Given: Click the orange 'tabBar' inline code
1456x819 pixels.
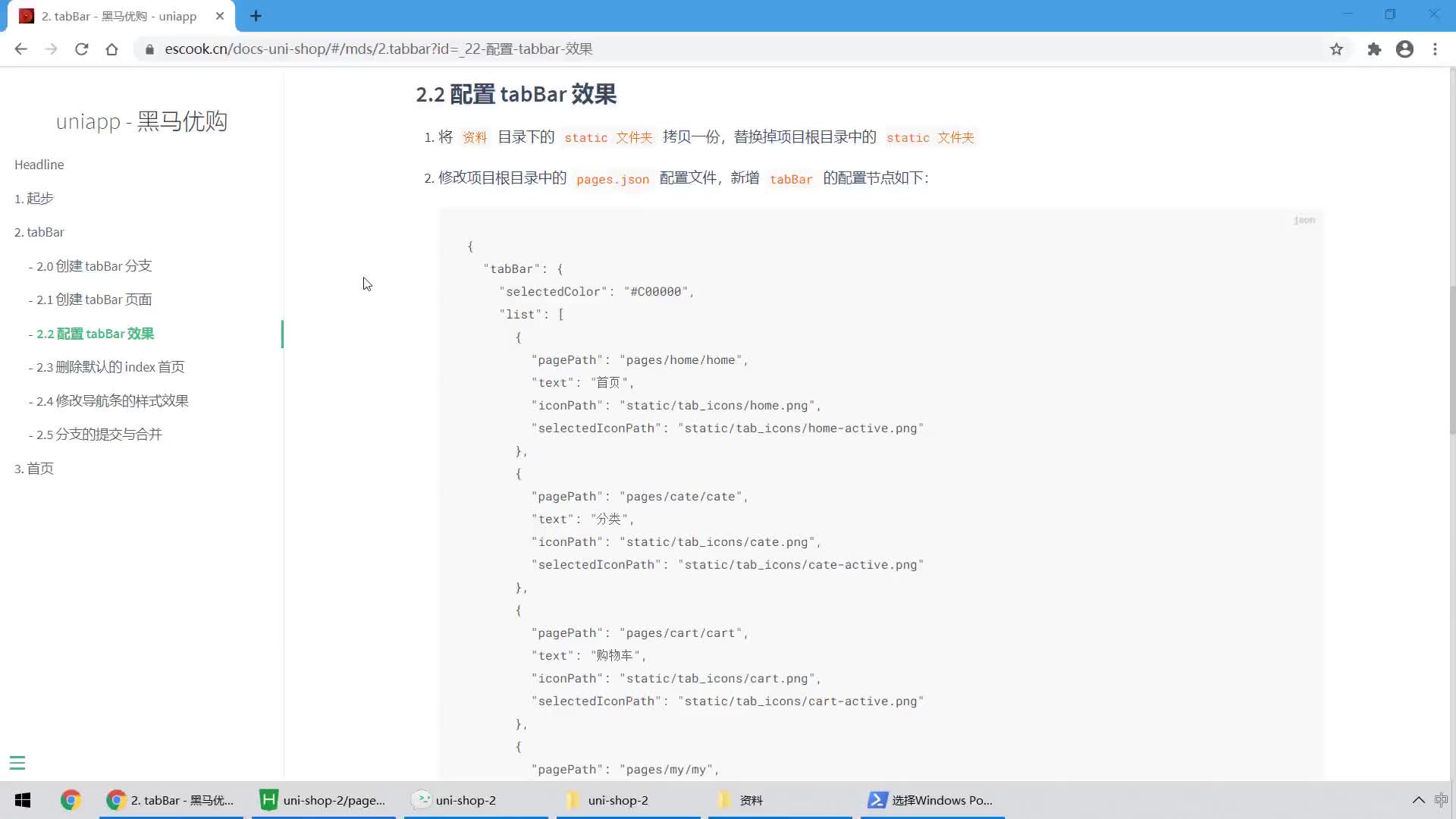Looking at the screenshot, I should pos(791,179).
